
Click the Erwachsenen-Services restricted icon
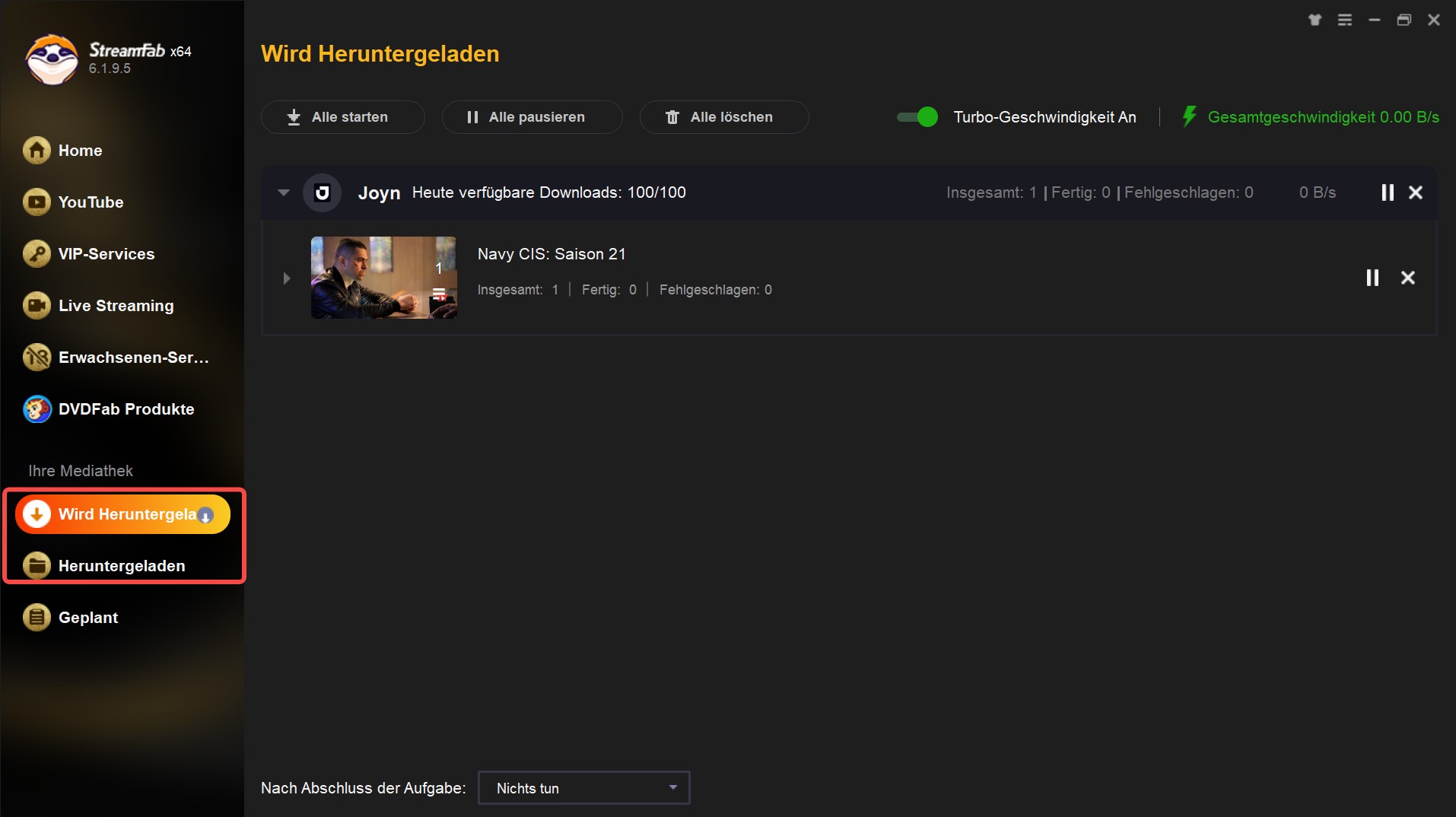pos(37,358)
